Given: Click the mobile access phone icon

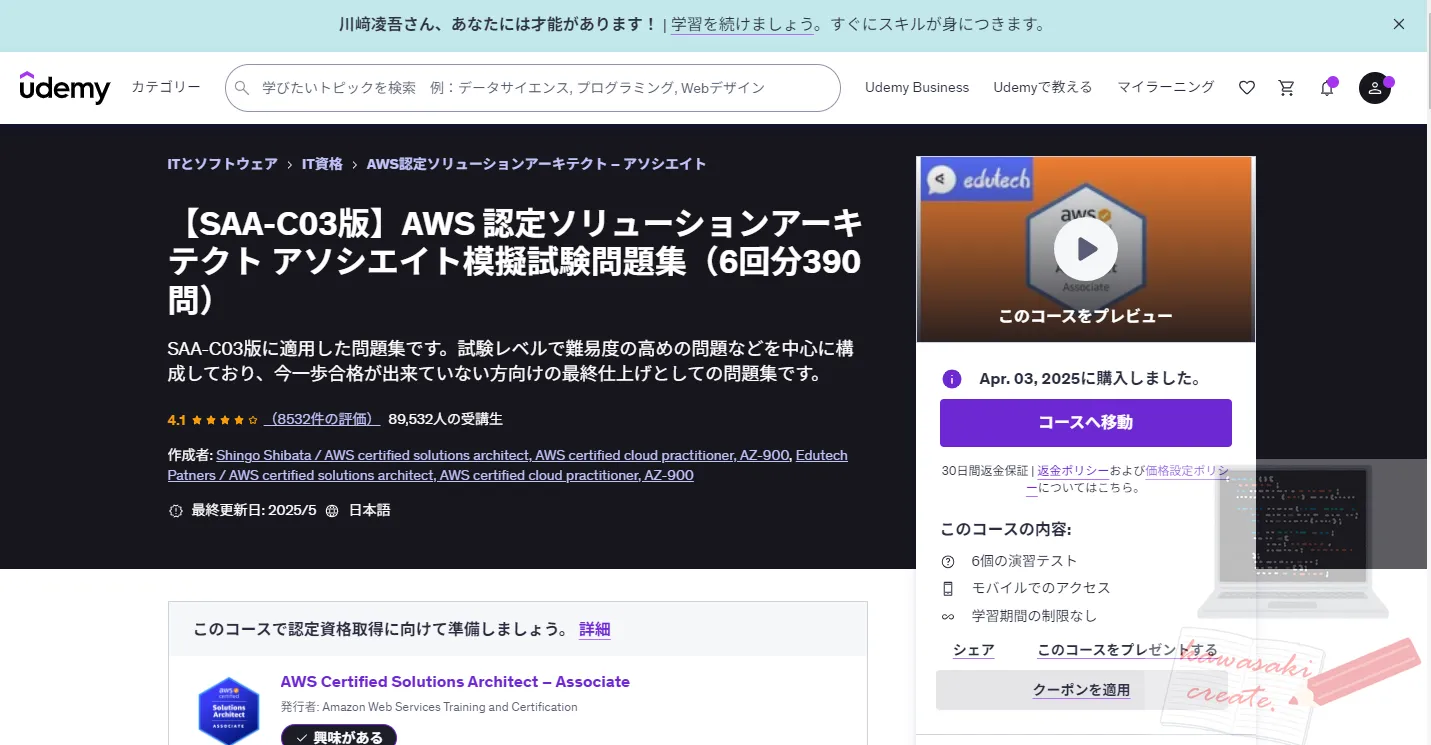Looking at the screenshot, I should click(948, 588).
